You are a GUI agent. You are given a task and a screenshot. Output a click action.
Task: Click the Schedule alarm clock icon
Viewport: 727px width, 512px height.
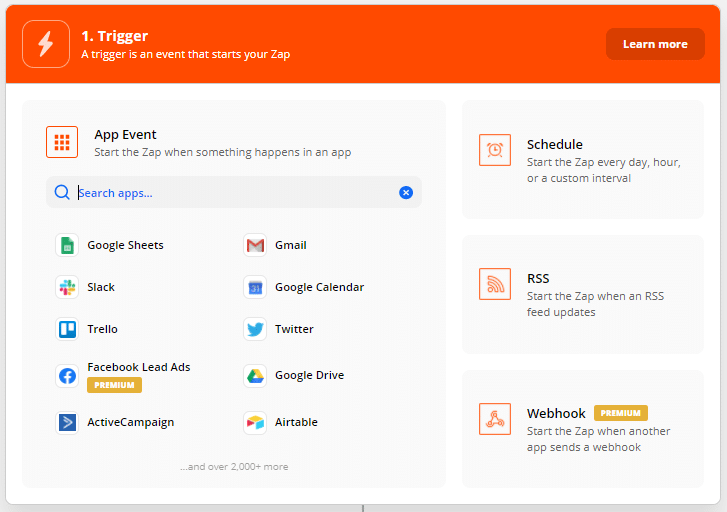point(495,150)
